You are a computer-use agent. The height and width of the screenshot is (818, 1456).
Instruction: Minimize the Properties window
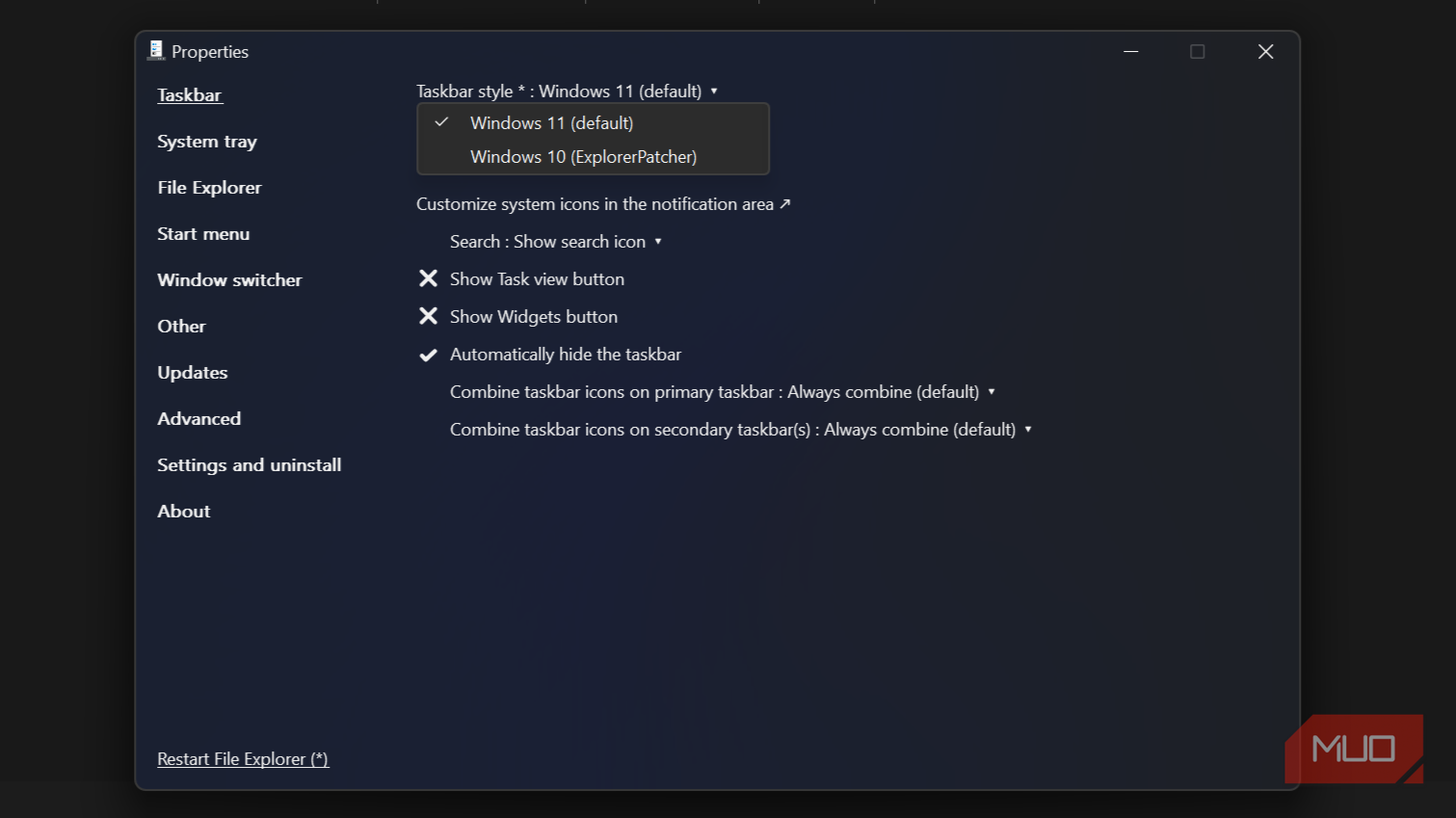pyautogui.click(x=1131, y=52)
